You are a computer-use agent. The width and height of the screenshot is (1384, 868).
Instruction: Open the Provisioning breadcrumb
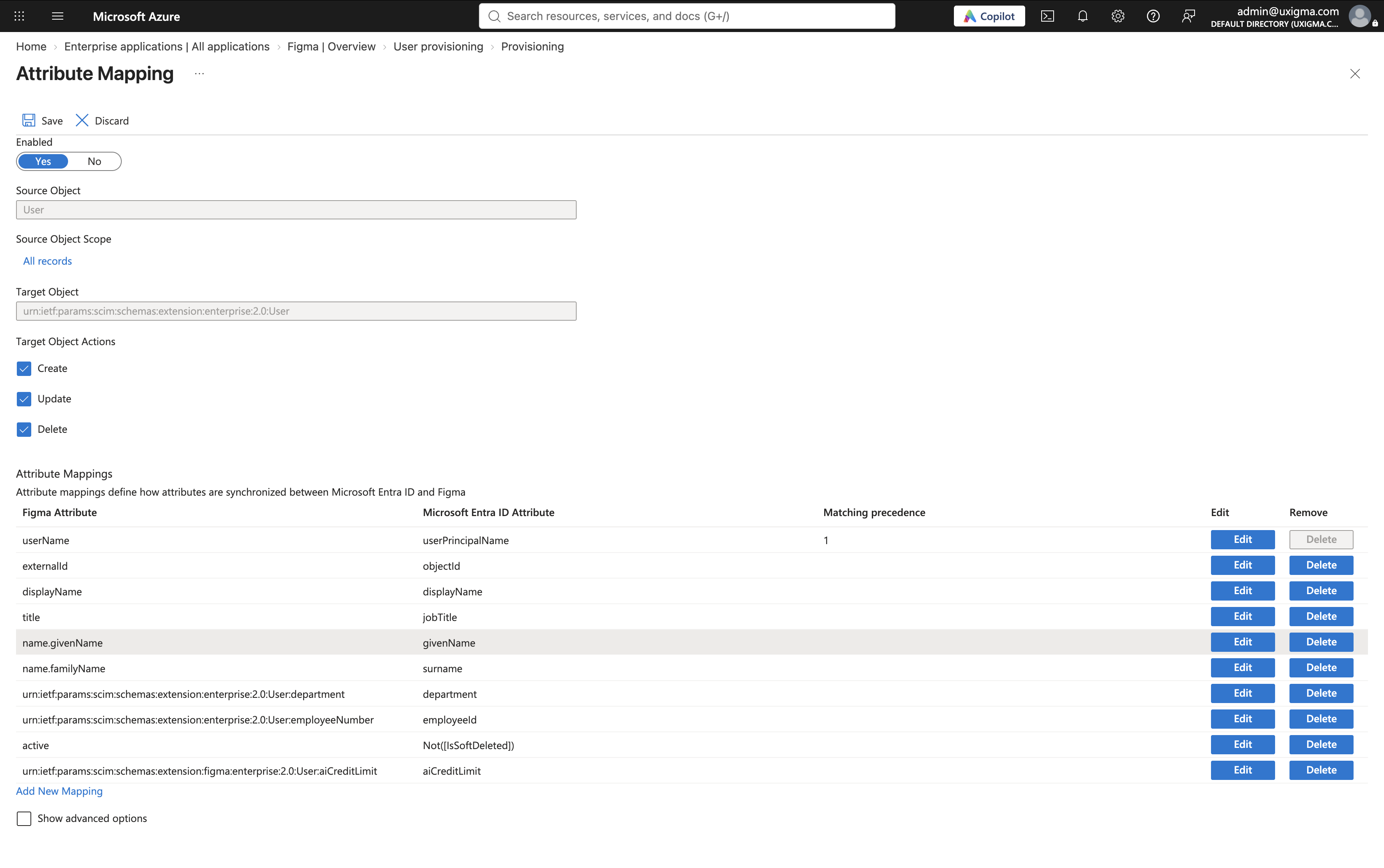[x=532, y=46]
